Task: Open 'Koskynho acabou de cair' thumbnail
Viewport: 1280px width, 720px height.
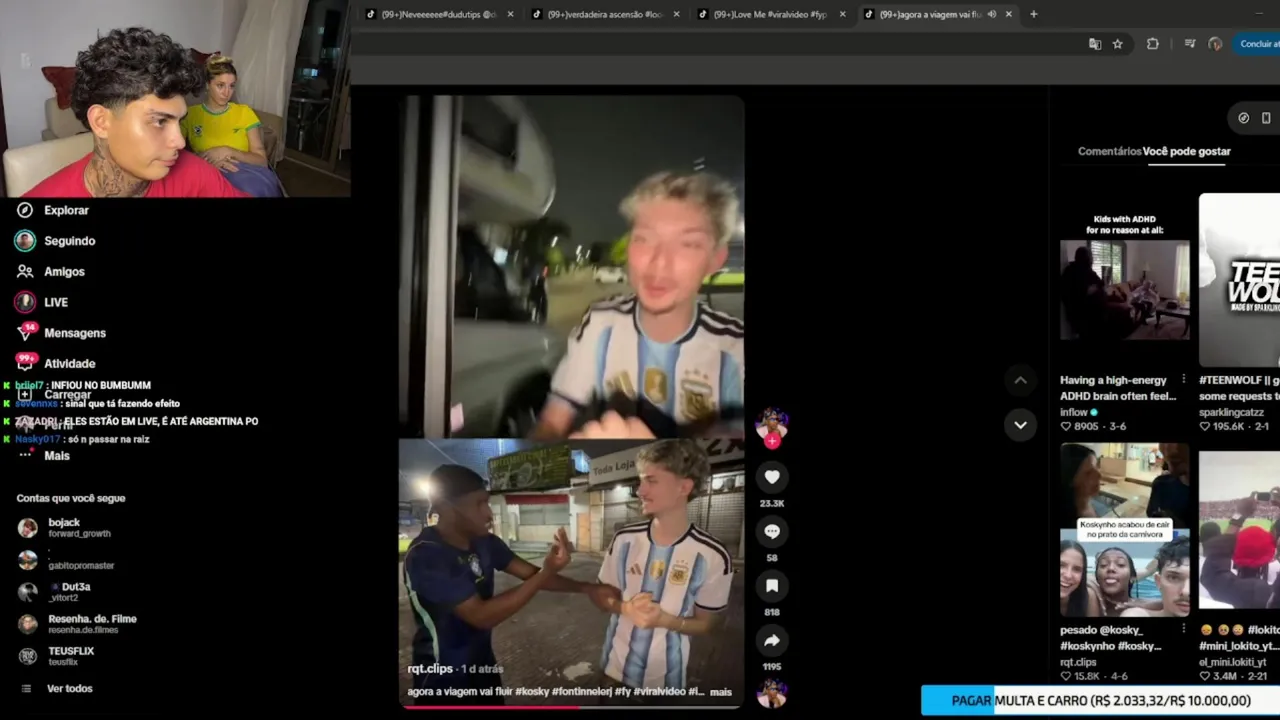Action: 1125,530
